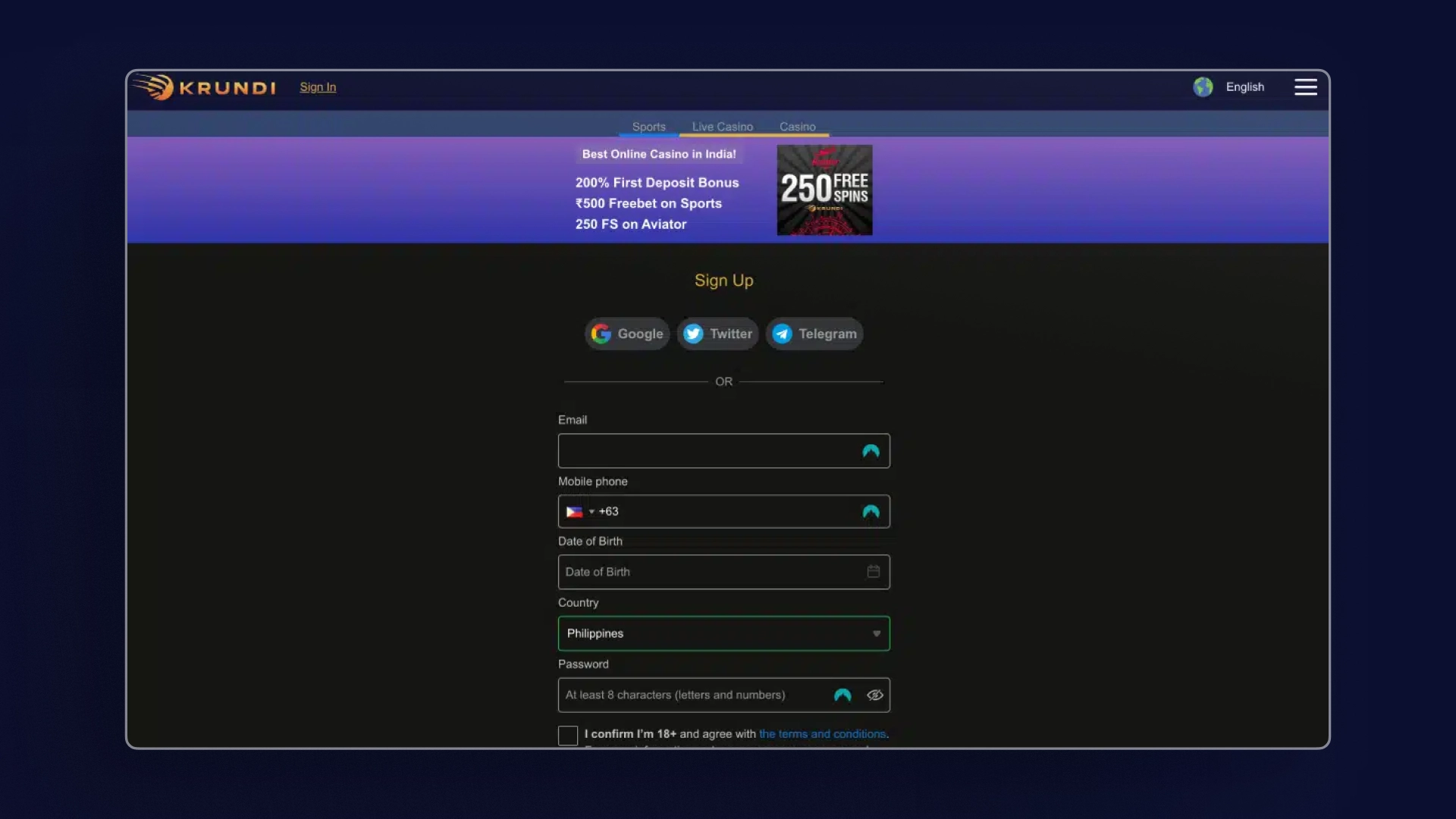Click the Krundi logo
Viewport: 1456px width, 819px height.
coord(205,87)
